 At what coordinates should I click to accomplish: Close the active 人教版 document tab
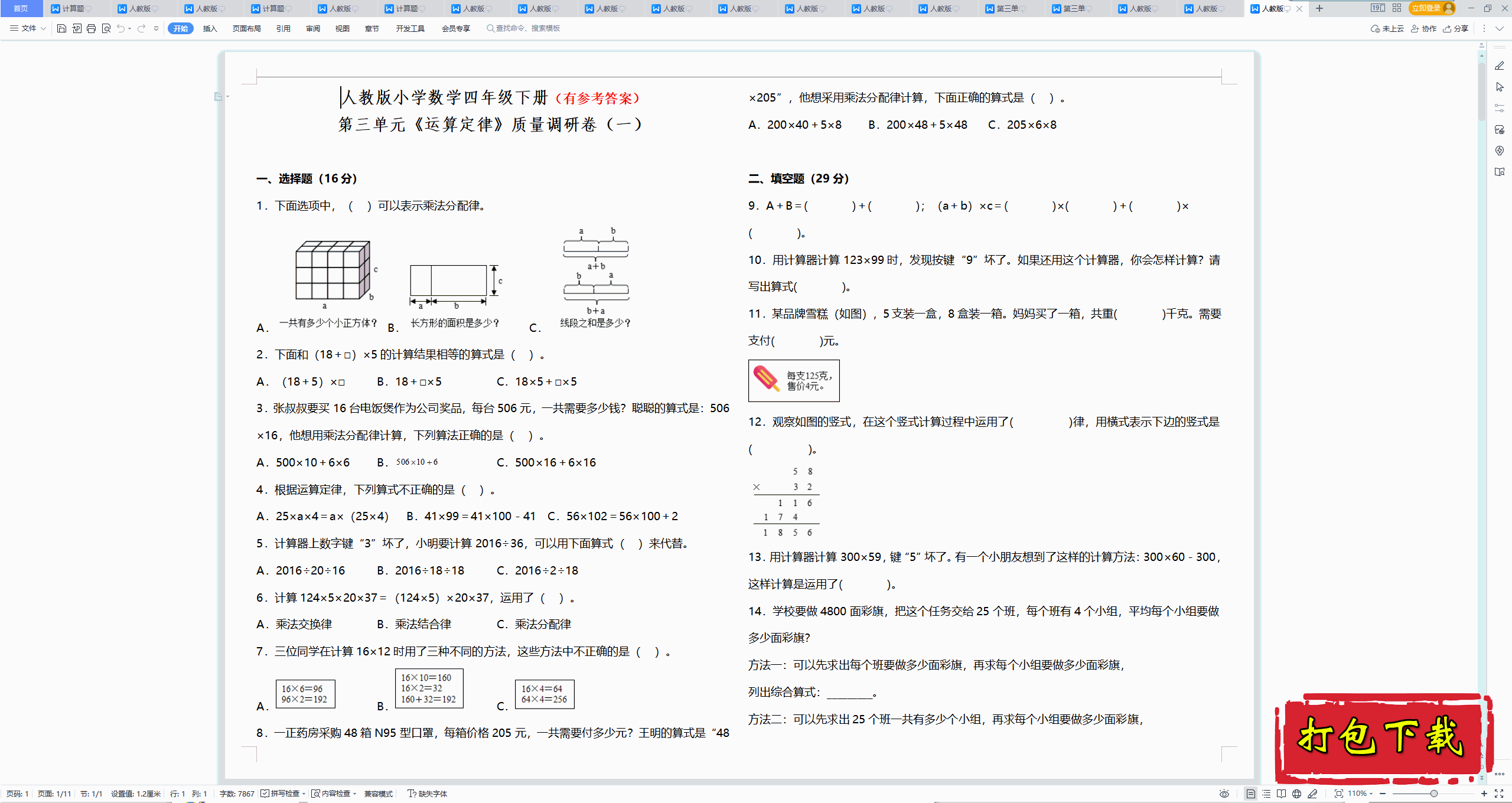pyautogui.click(x=1299, y=9)
